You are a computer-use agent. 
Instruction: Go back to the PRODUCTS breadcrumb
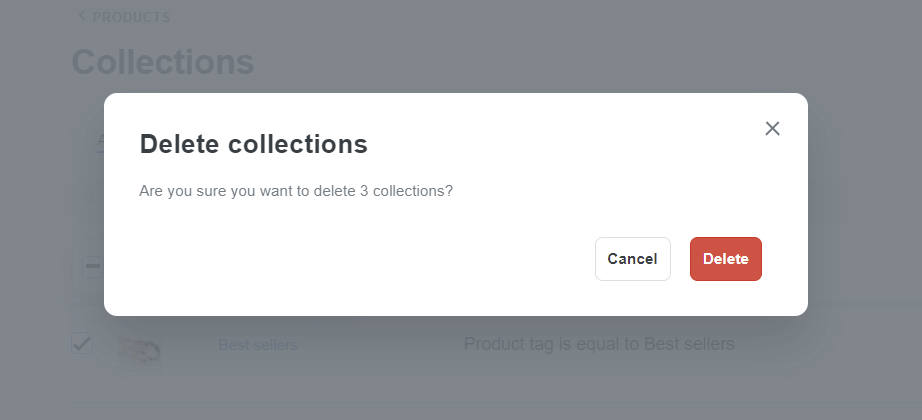pos(131,17)
